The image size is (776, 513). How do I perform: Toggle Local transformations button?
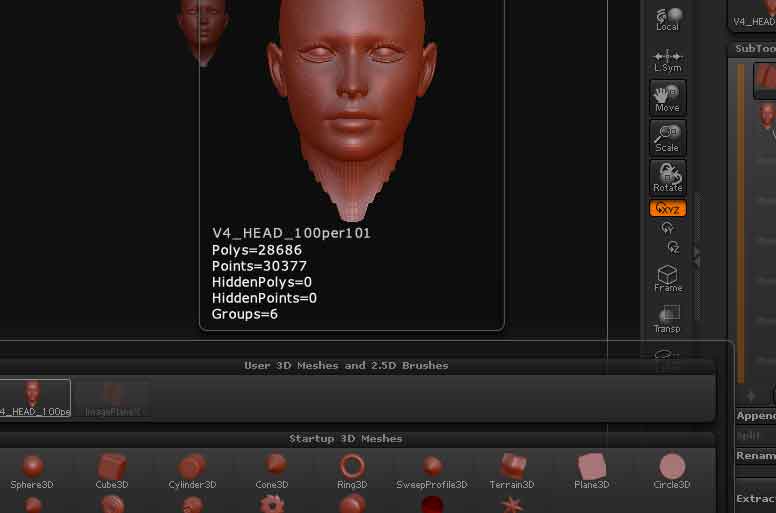pyautogui.click(x=667, y=19)
